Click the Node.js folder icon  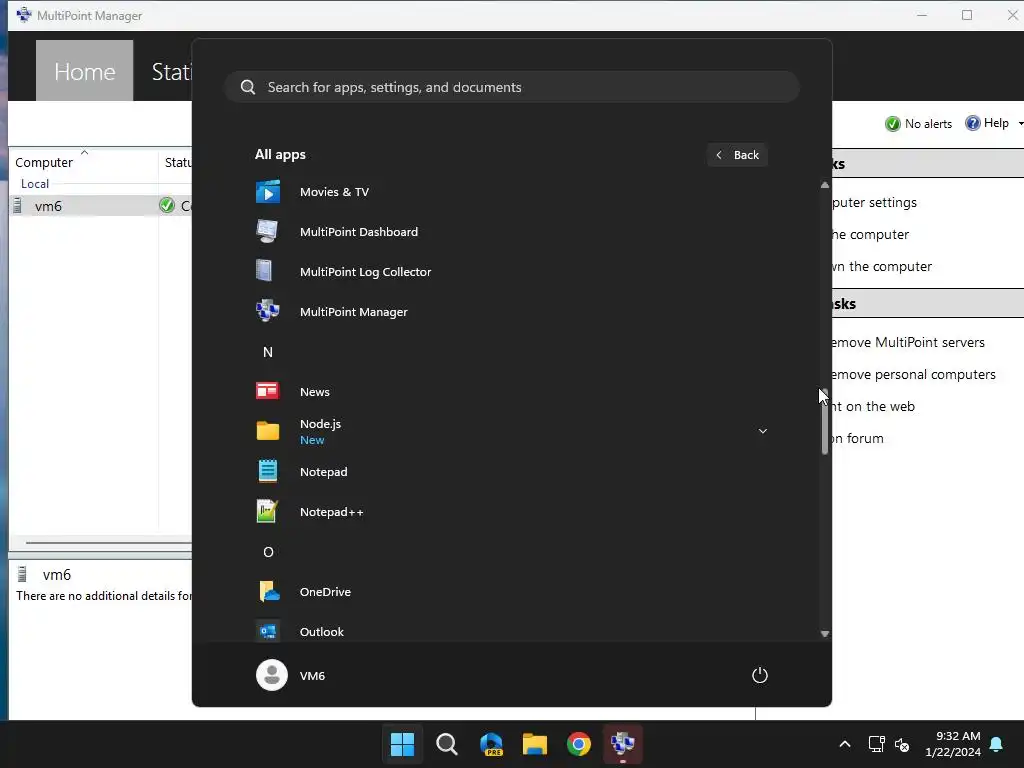(x=268, y=432)
